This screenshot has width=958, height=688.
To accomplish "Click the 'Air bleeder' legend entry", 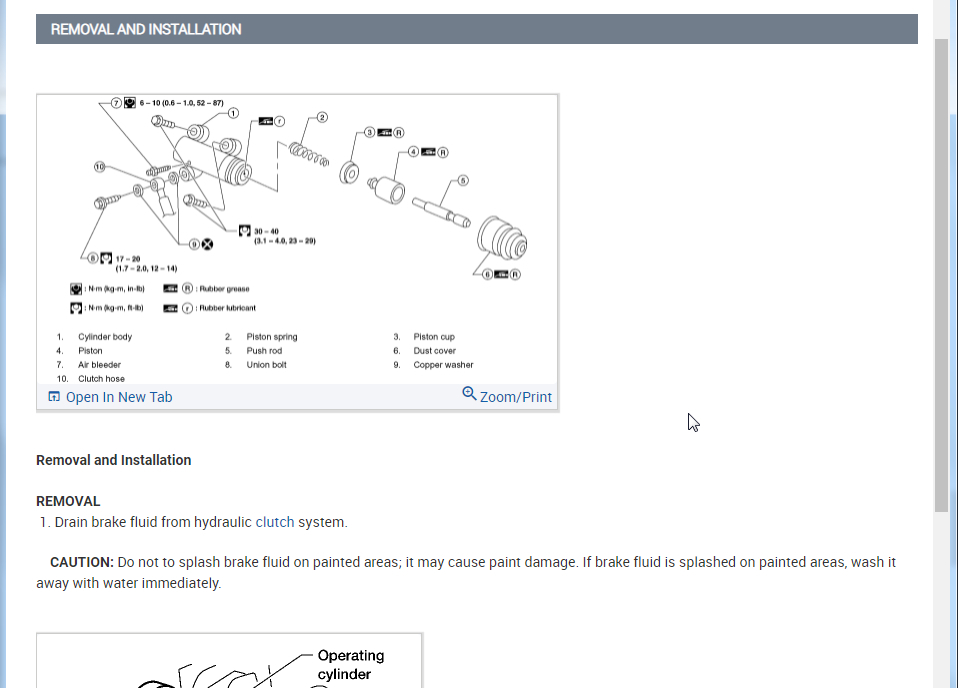I will point(100,365).
